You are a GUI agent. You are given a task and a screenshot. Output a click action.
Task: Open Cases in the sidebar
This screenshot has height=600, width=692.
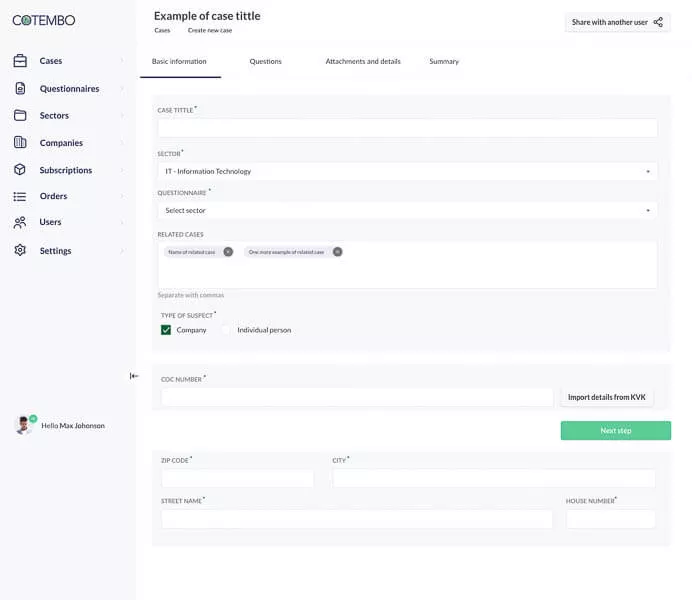pos(51,60)
